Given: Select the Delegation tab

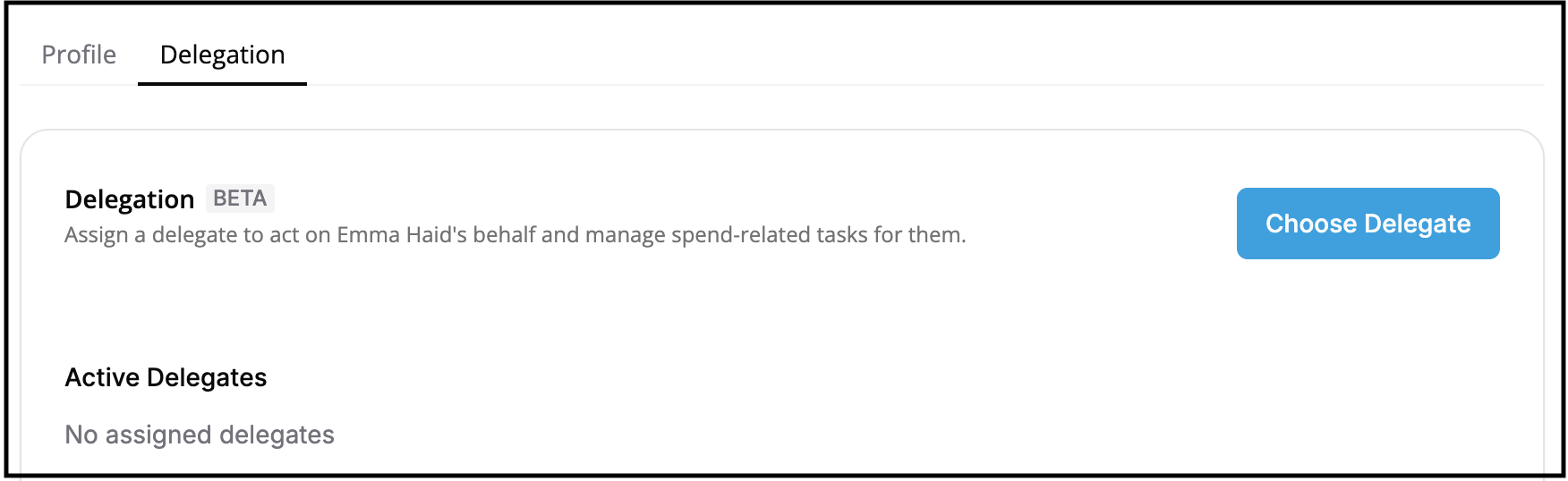Looking at the screenshot, I should tap(222, 55).
